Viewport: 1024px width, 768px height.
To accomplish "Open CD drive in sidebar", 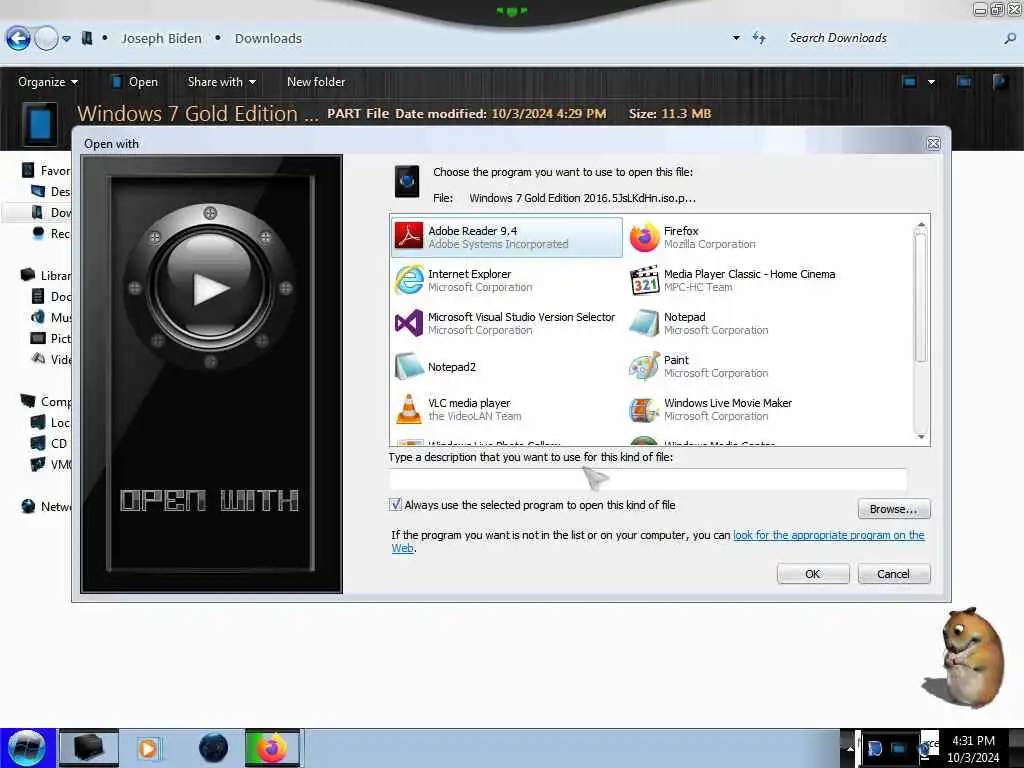I will tap(50, 443).
